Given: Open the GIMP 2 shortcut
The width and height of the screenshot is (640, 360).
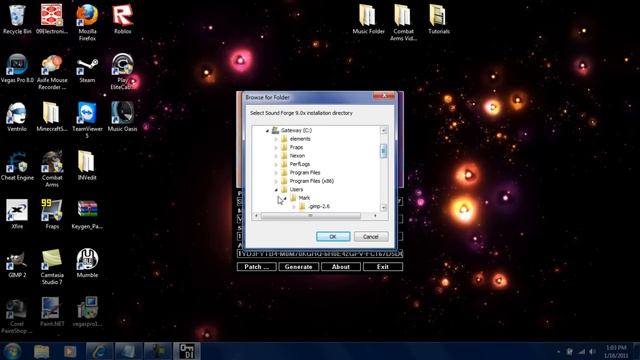Looking at the screenshot, I should (17, 263).
